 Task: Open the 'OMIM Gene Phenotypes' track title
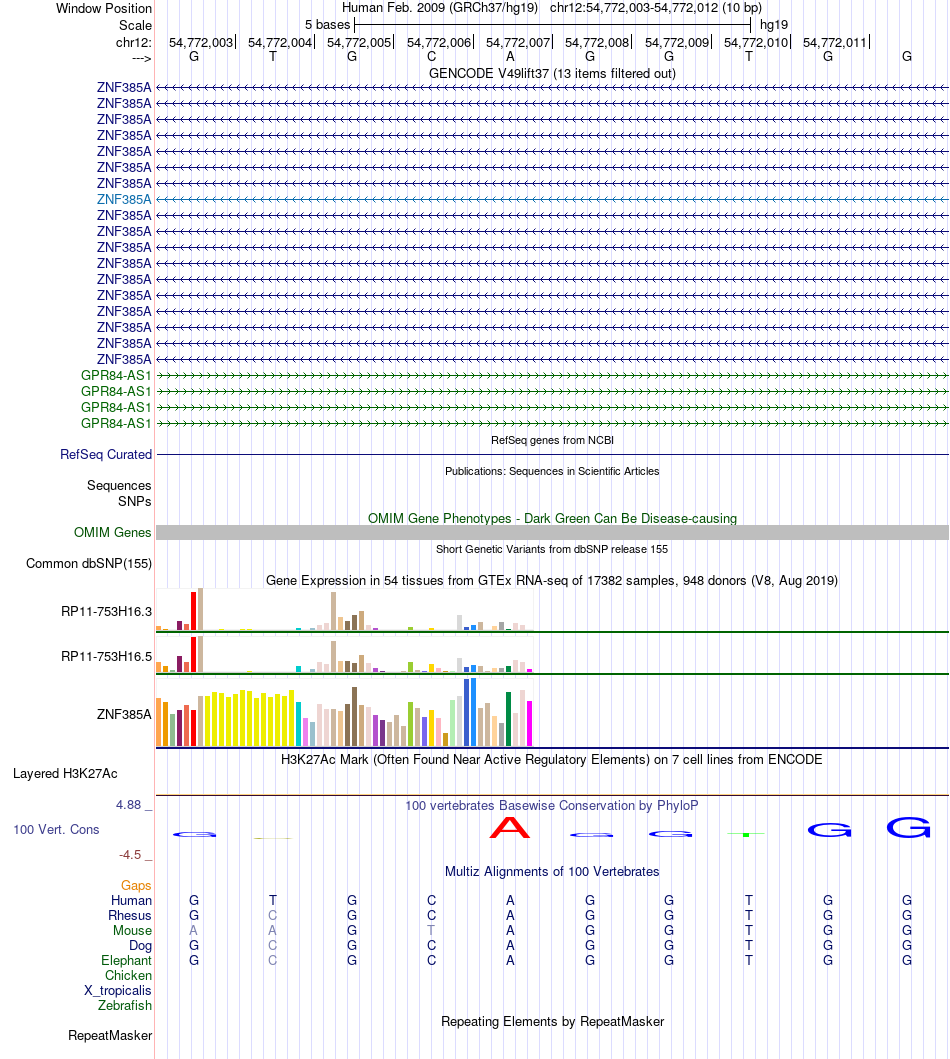(x=552, y=518)
